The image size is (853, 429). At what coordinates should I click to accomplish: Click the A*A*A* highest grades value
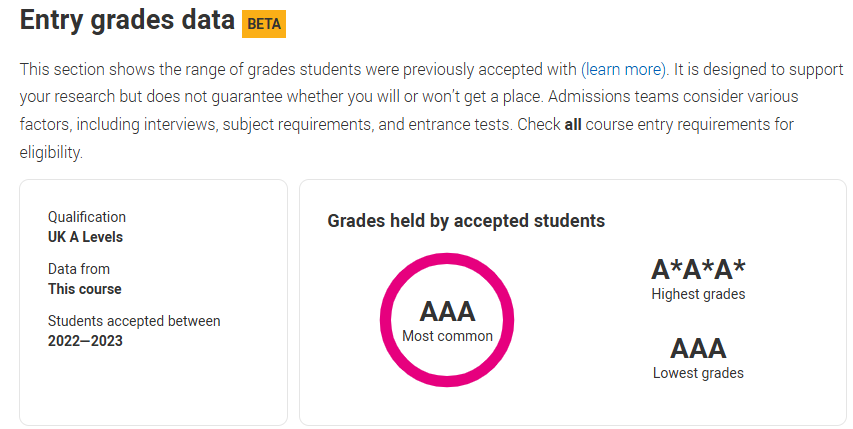pyautogui.click(x=699, y=269)
